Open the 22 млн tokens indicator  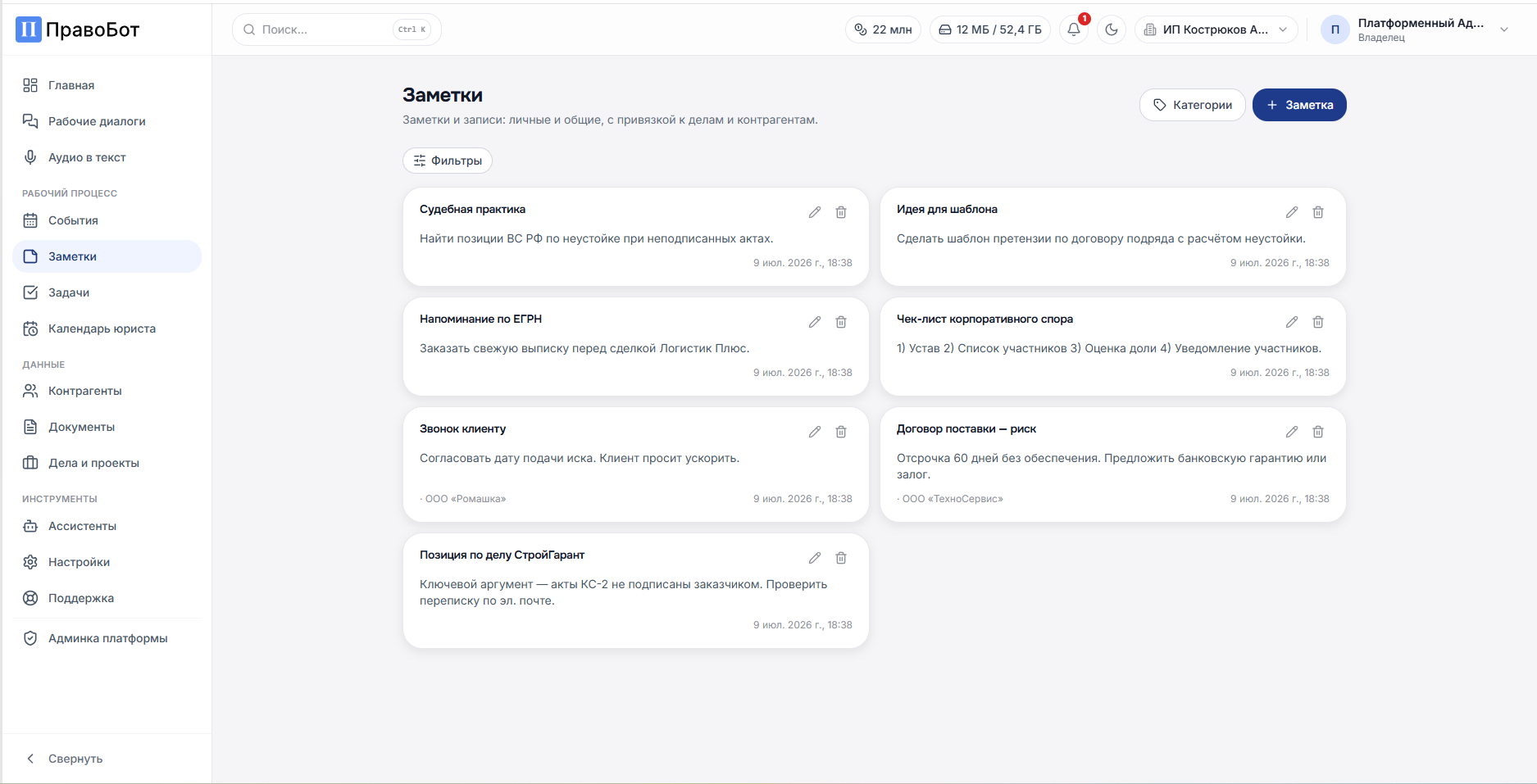[x=884, y=29]
